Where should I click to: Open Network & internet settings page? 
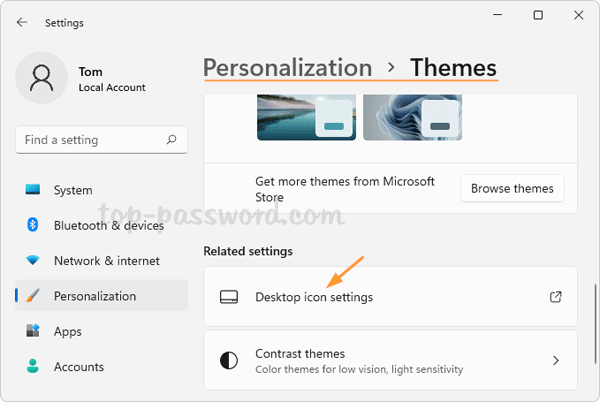(106, 261)
